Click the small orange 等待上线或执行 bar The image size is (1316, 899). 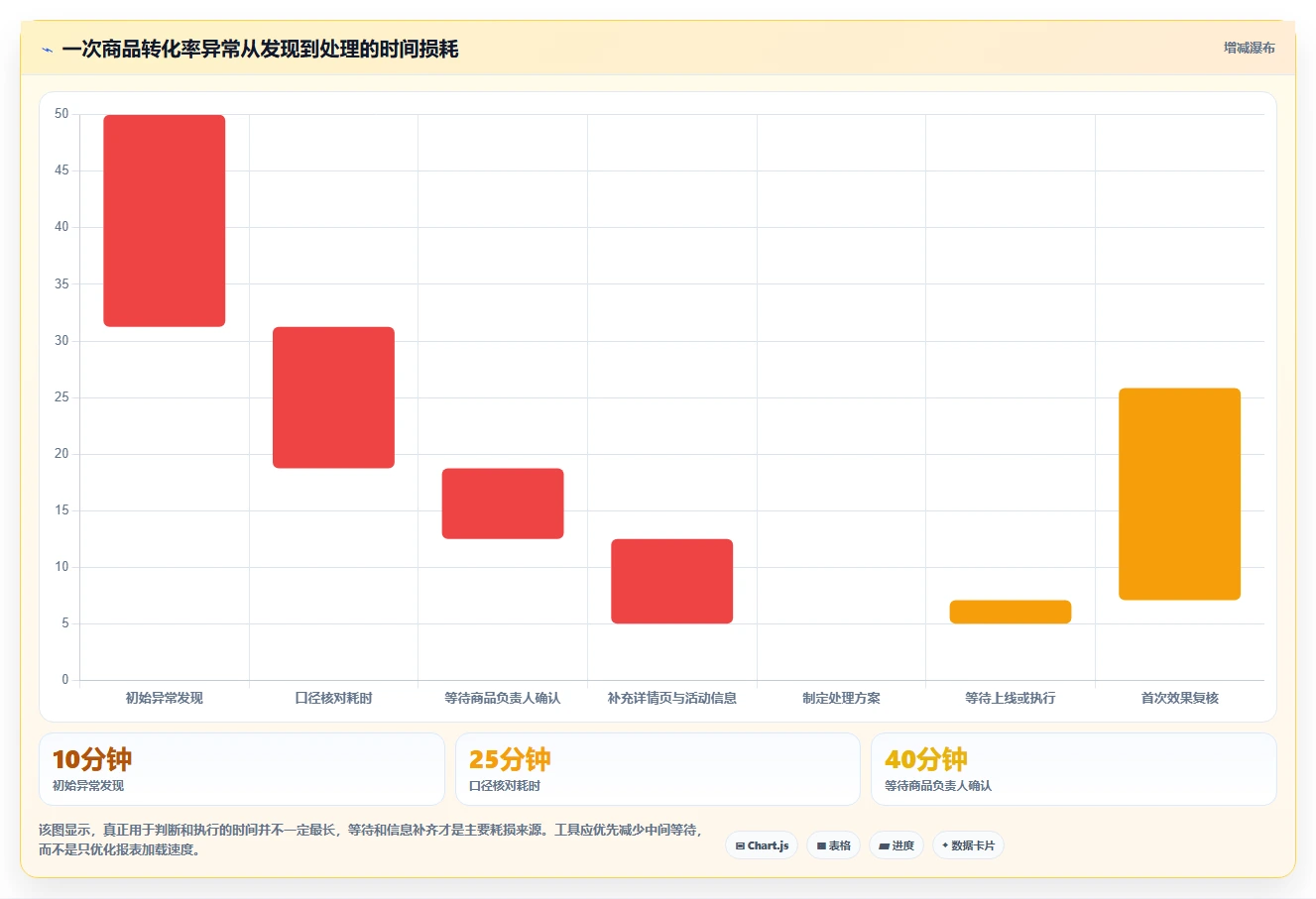1011,612
